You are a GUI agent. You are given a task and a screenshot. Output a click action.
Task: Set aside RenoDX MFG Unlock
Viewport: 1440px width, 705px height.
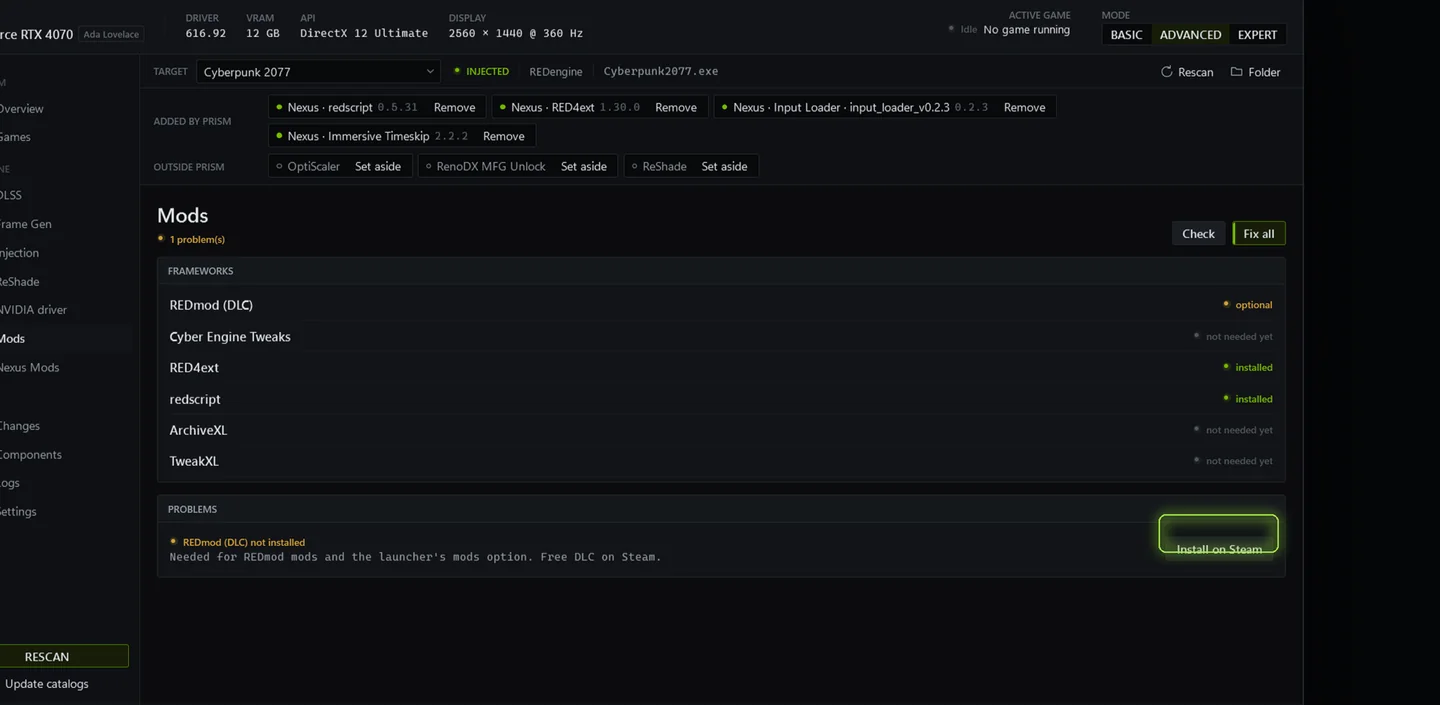click(584, 166)
